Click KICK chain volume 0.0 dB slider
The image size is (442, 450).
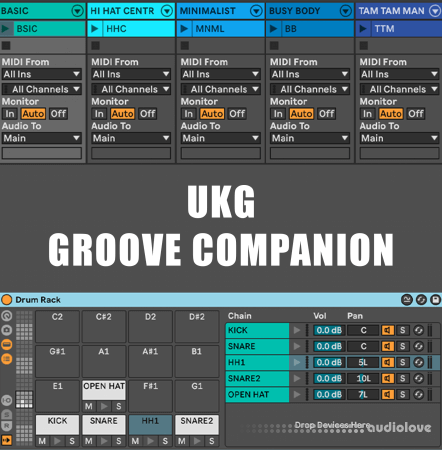click(329, 330)
